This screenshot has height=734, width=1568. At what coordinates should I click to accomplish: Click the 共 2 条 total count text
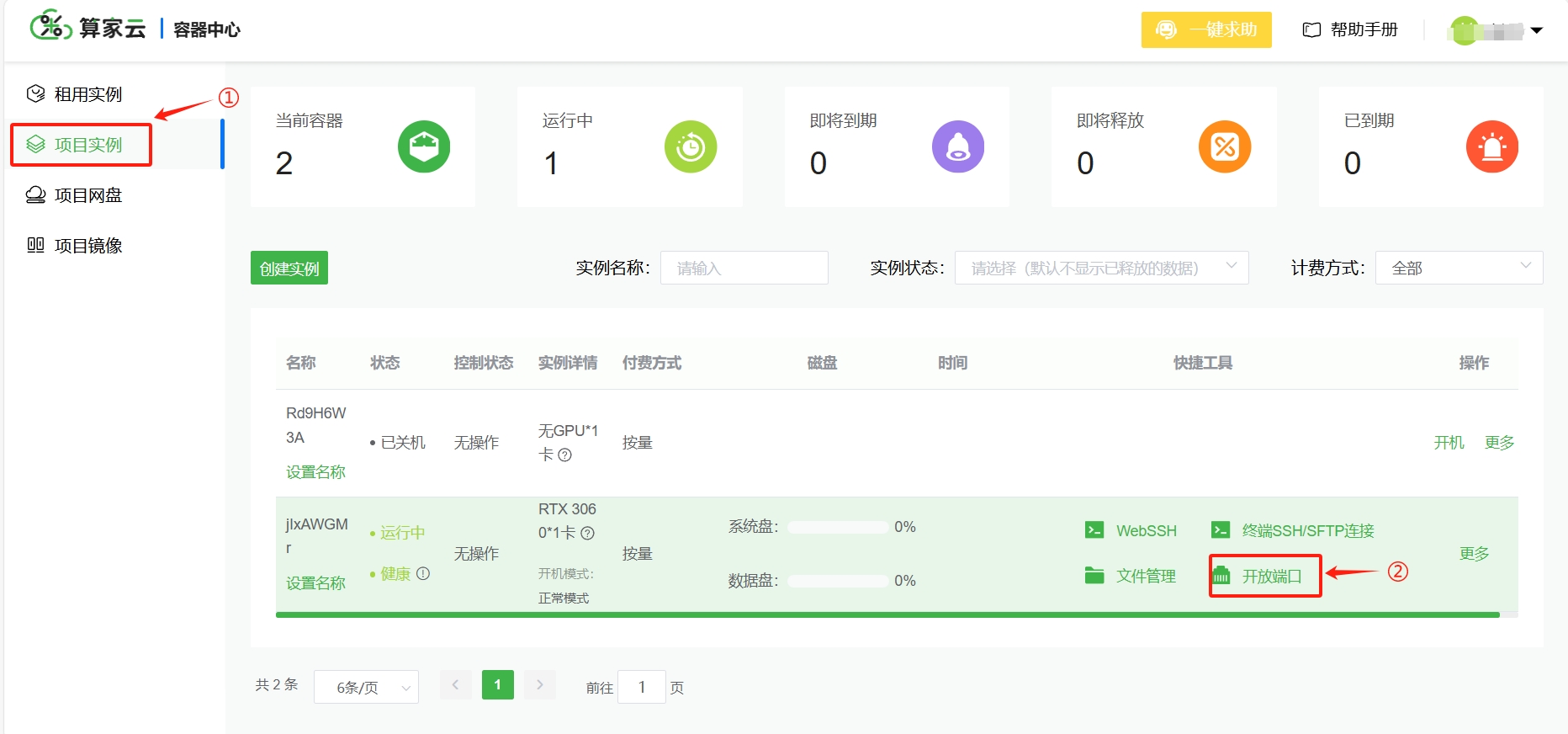277,684
